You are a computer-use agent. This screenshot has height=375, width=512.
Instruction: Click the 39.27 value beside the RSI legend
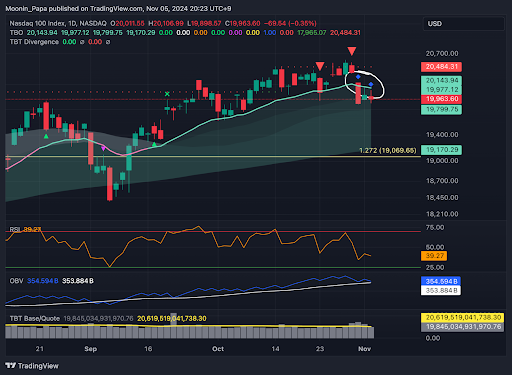tap(32, 230)
